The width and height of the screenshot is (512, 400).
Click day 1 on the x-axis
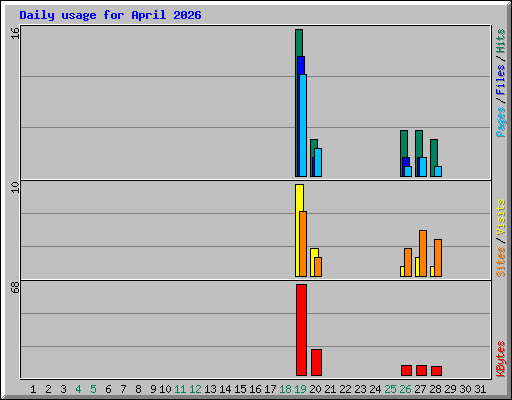(x=33, y=389)
